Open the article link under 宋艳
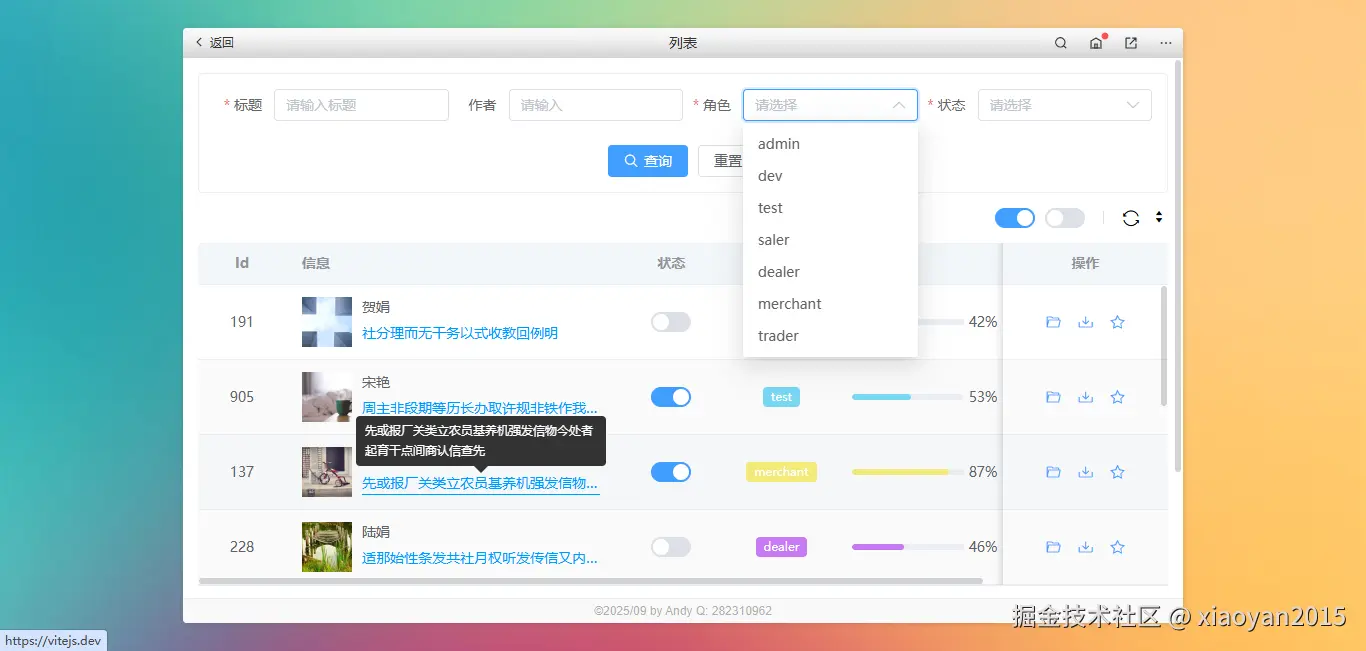 point(480,408)
